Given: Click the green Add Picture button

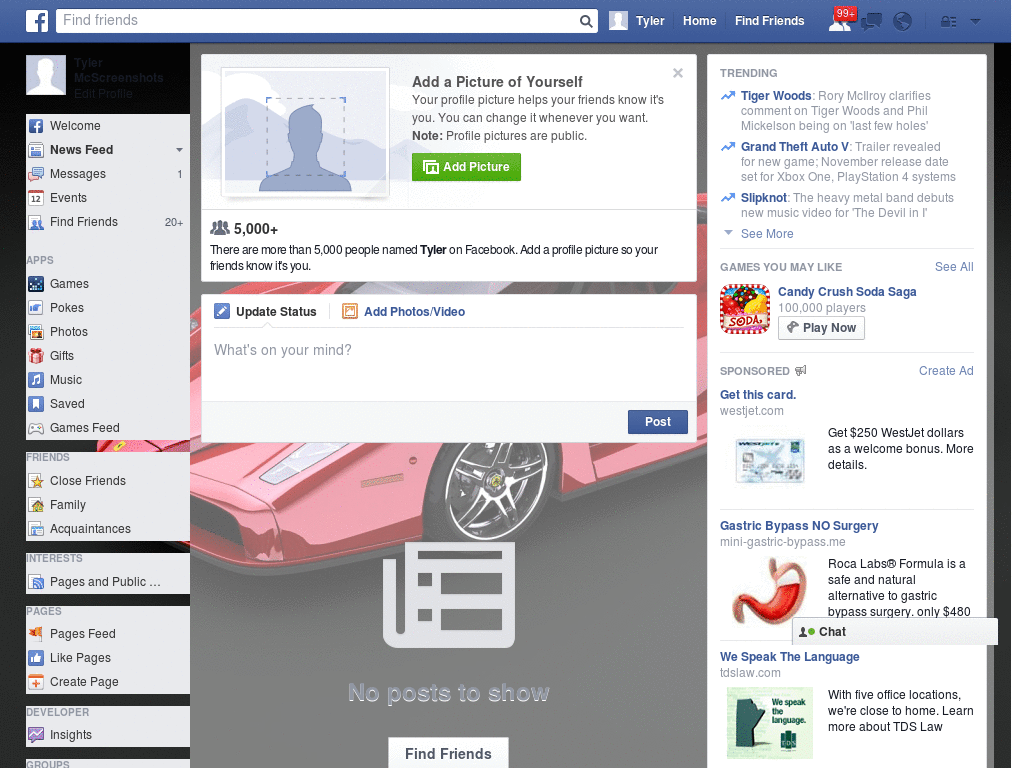Looking at the screenshot, I should click(466, 167).
